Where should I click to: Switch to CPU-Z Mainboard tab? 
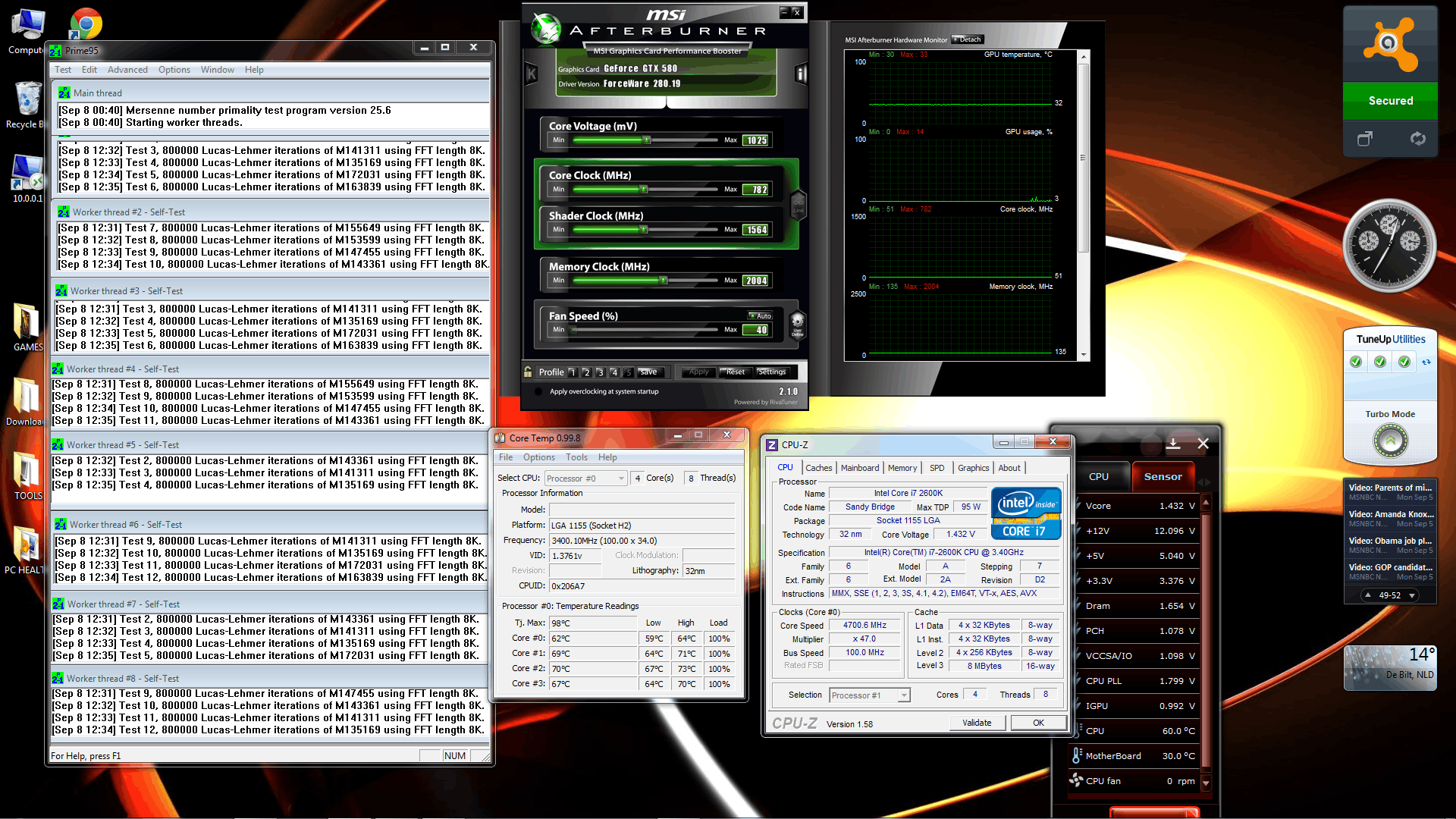pyautogui.click(x=860, y=467)
